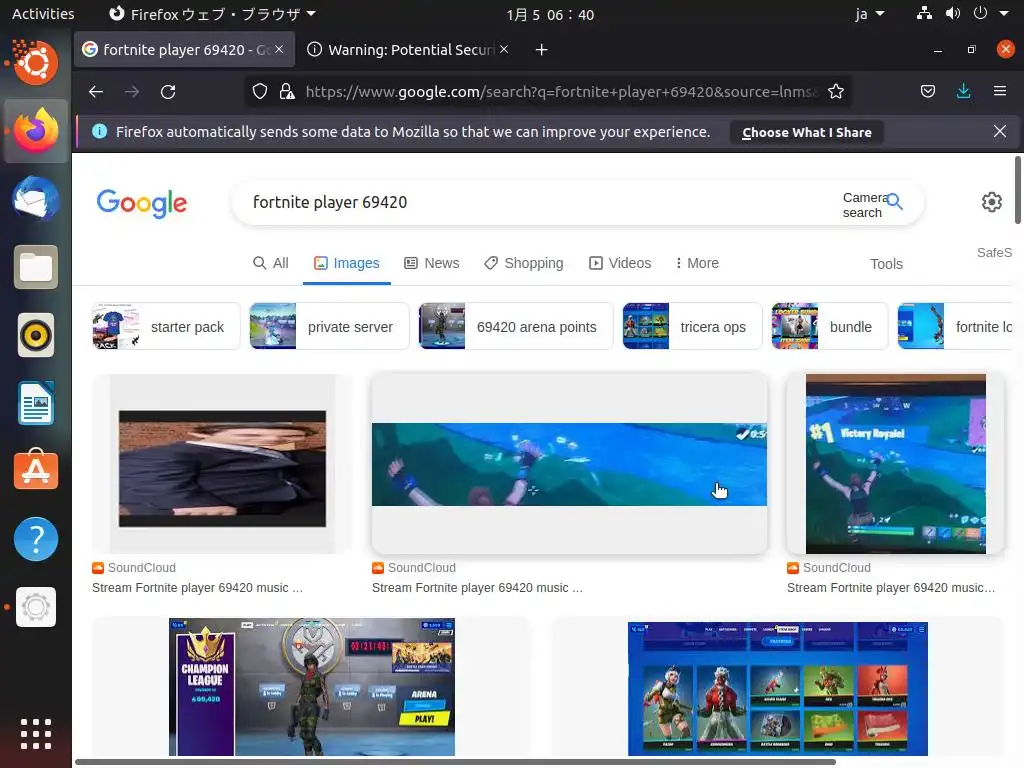This screenshot has height=768, width=1024.
Task: Bookmark this page with the star icon
Action: pos(836,91)
